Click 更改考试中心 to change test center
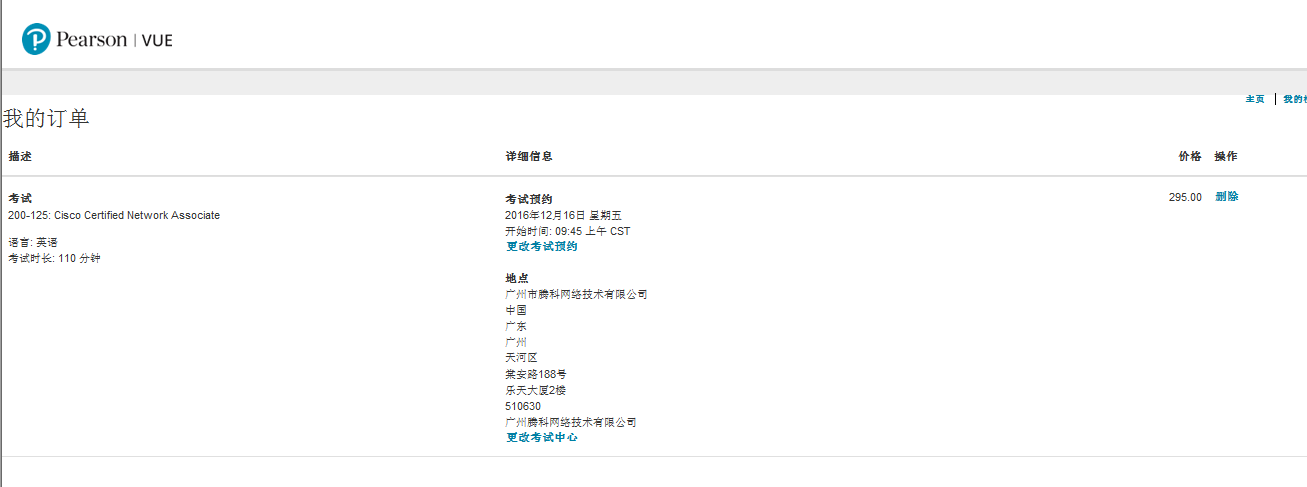Screen dimensions: 1307x487 tap(541, 437)
